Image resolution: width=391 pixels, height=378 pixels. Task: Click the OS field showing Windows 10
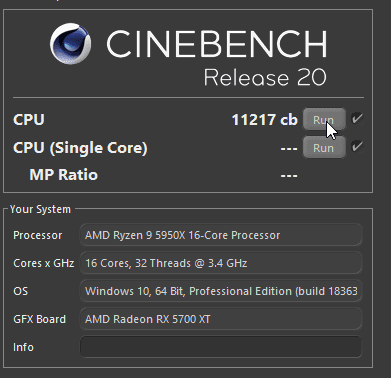(221, 291)
